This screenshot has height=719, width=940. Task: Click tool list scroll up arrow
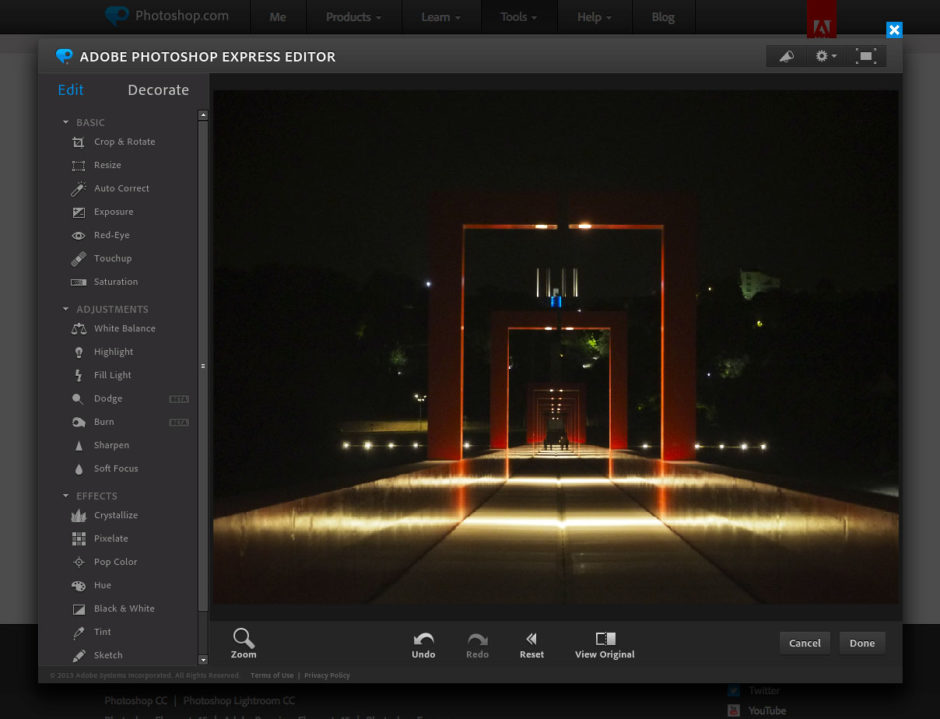click(203, 115)
